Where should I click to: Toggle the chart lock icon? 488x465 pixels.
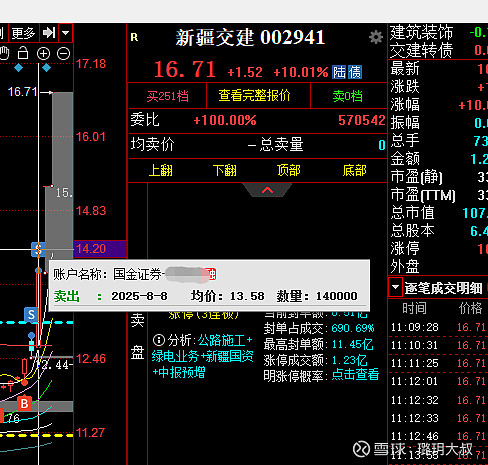tap(23, 53)
